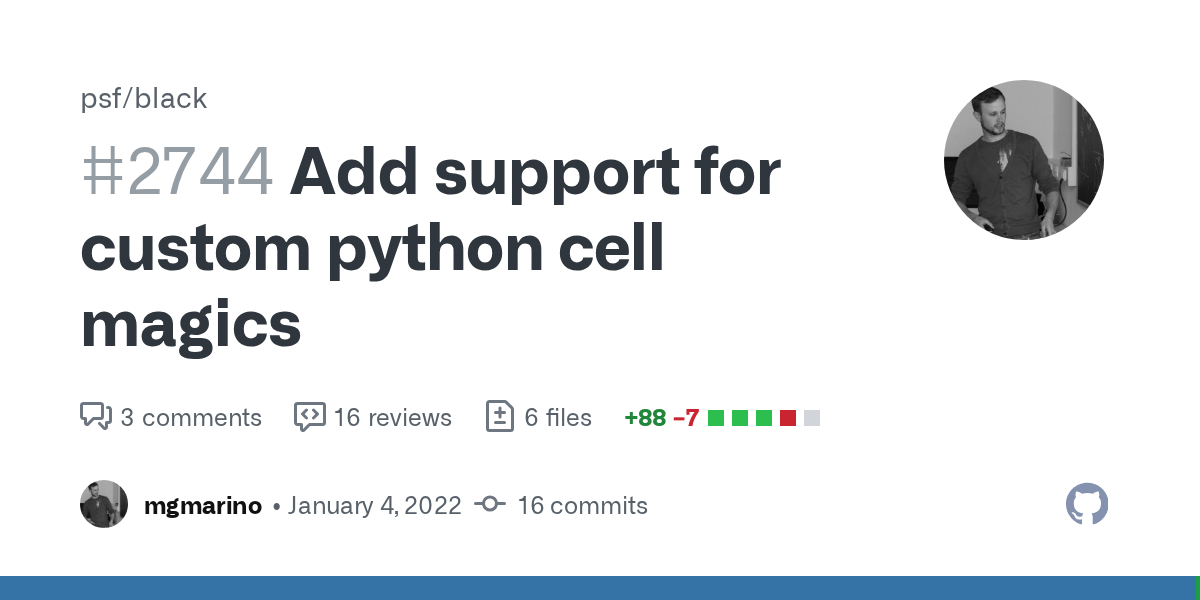Click the +88 additions count
This screenshot has width=1200, height=600.
click(645, 417)
